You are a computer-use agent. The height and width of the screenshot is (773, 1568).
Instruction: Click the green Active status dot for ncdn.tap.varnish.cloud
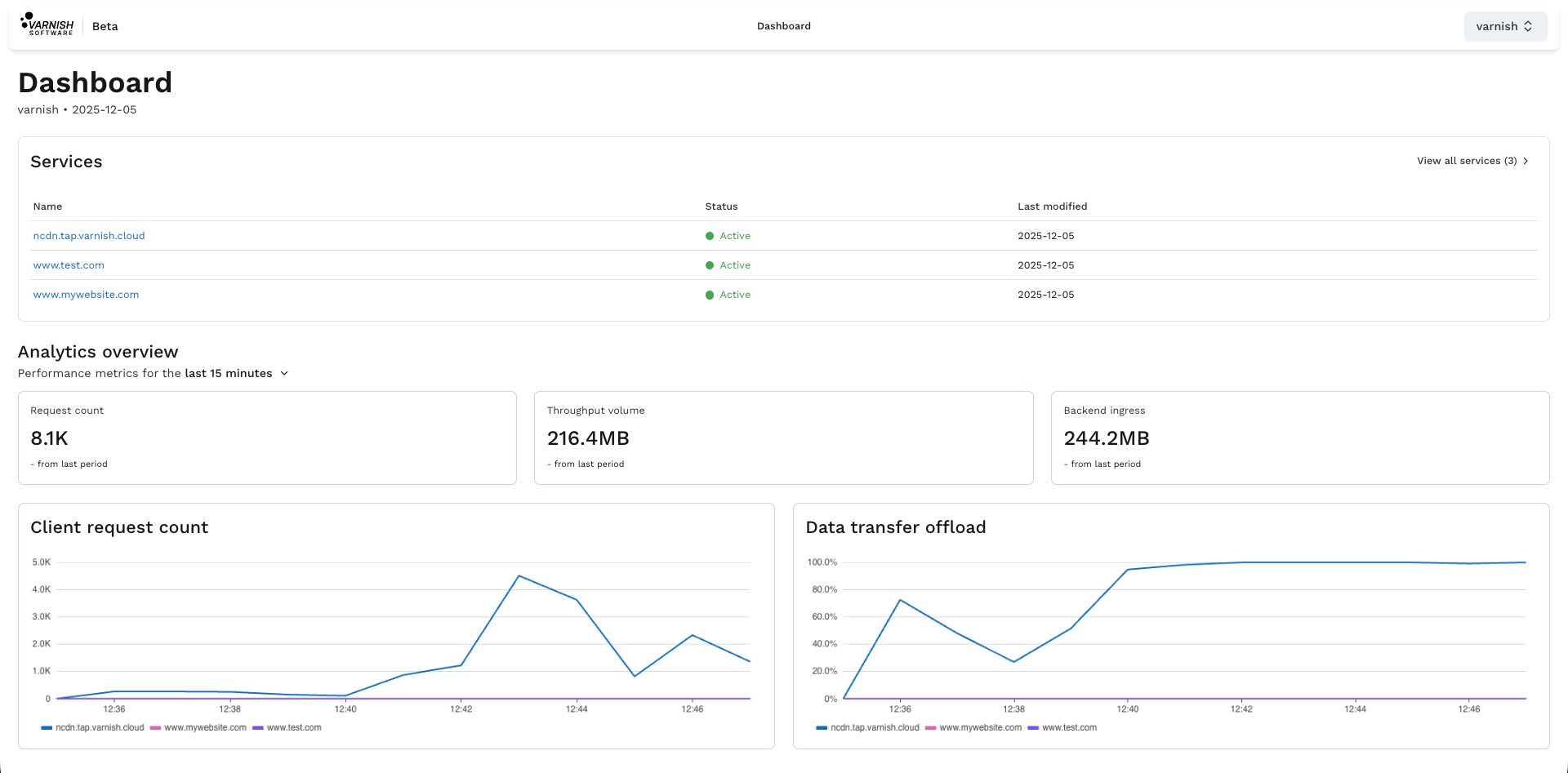click(x=710, y=236)
